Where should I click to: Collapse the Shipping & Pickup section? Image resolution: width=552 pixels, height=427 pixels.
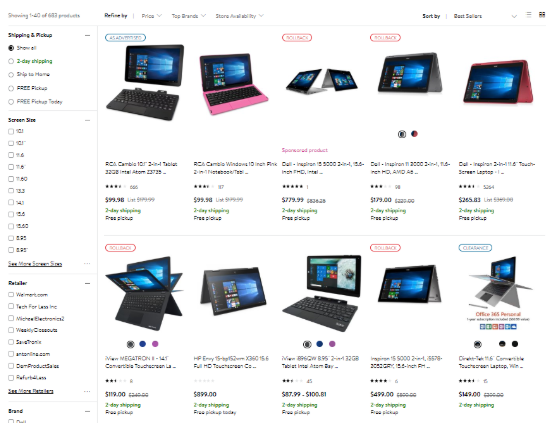pos(87,35)
